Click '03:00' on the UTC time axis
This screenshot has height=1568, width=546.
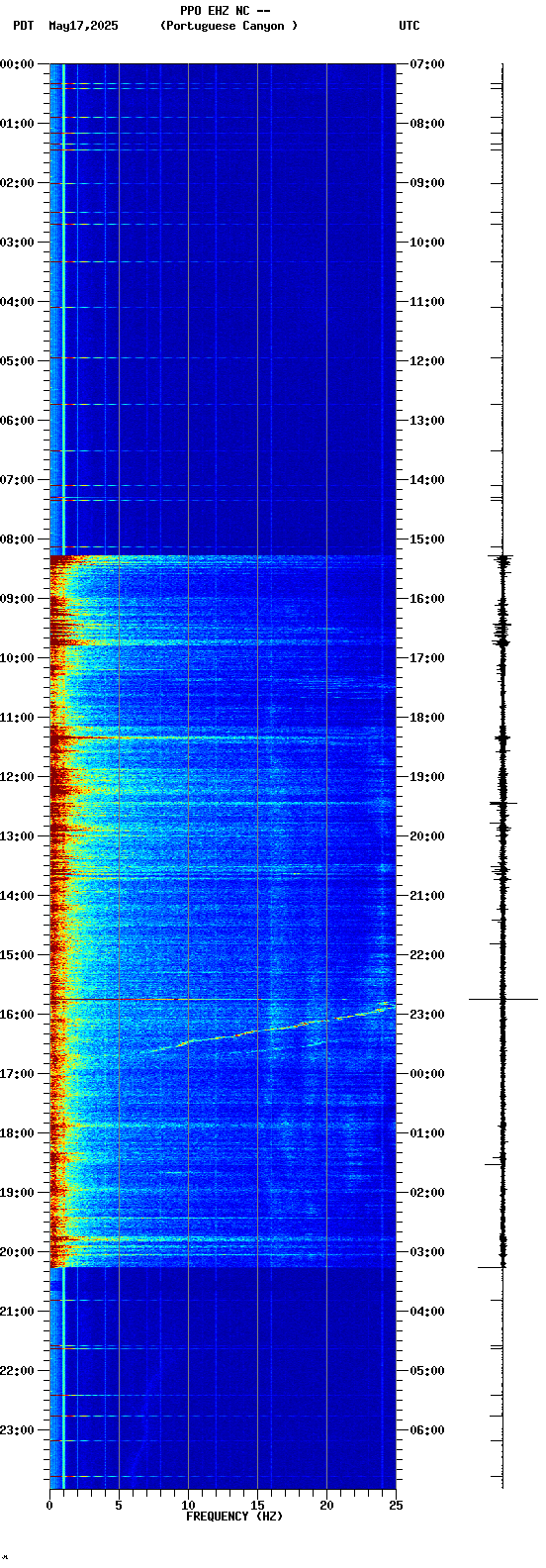(x=427, y=1252)
